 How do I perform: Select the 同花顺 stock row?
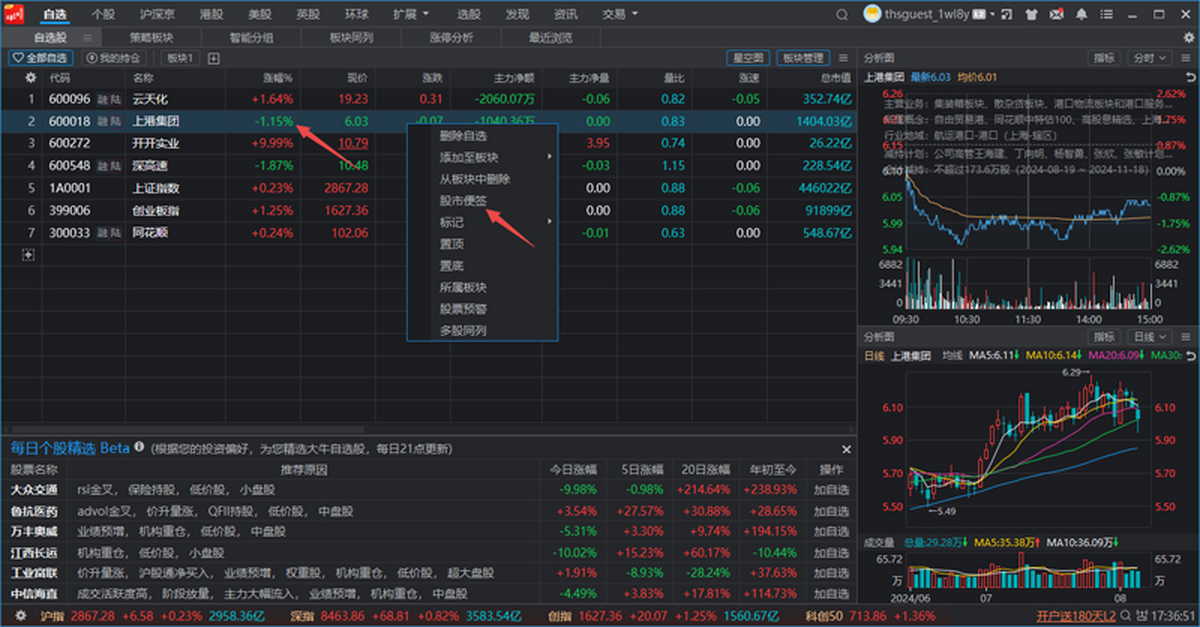point(428,233)
